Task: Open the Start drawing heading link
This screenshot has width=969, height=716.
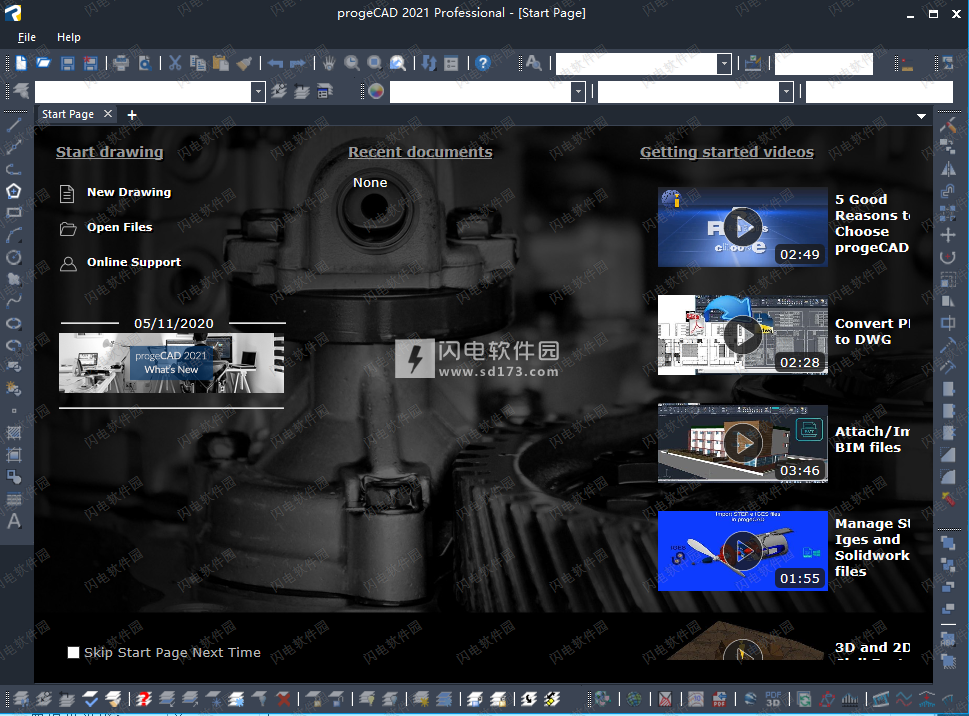Action: (x=109, y=152)
